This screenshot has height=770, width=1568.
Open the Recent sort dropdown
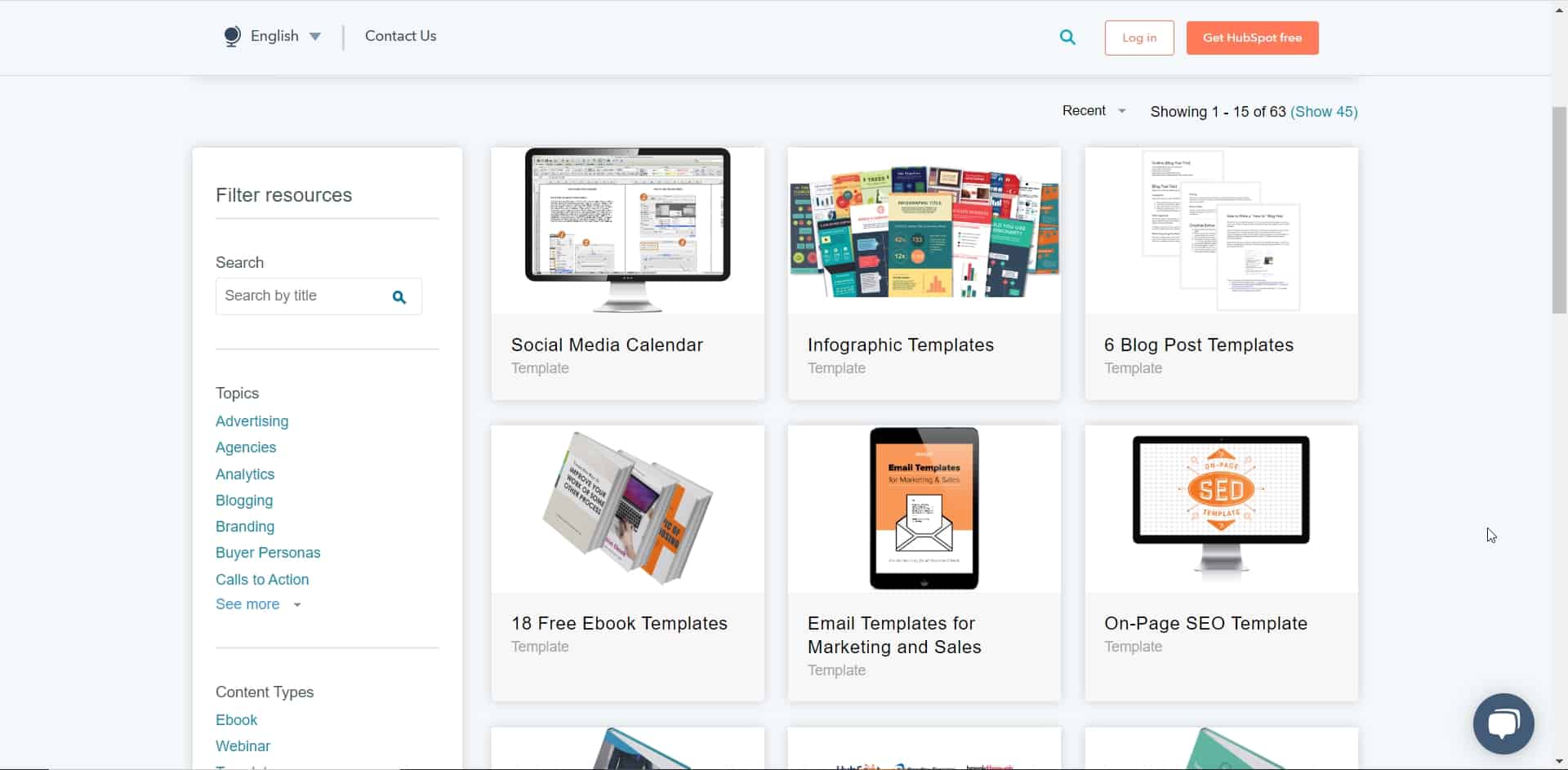click(x=1094, y=111)
